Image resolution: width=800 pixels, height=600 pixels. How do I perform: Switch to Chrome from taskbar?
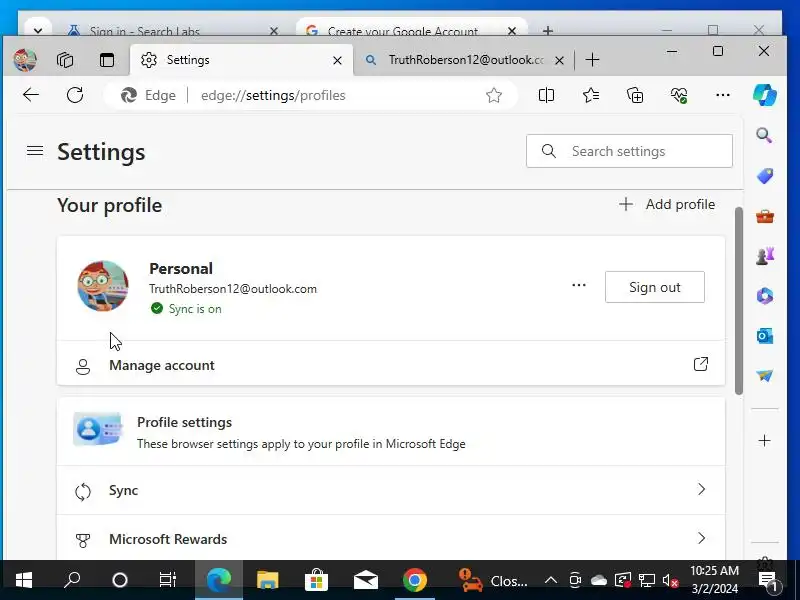tap(414, 580)
